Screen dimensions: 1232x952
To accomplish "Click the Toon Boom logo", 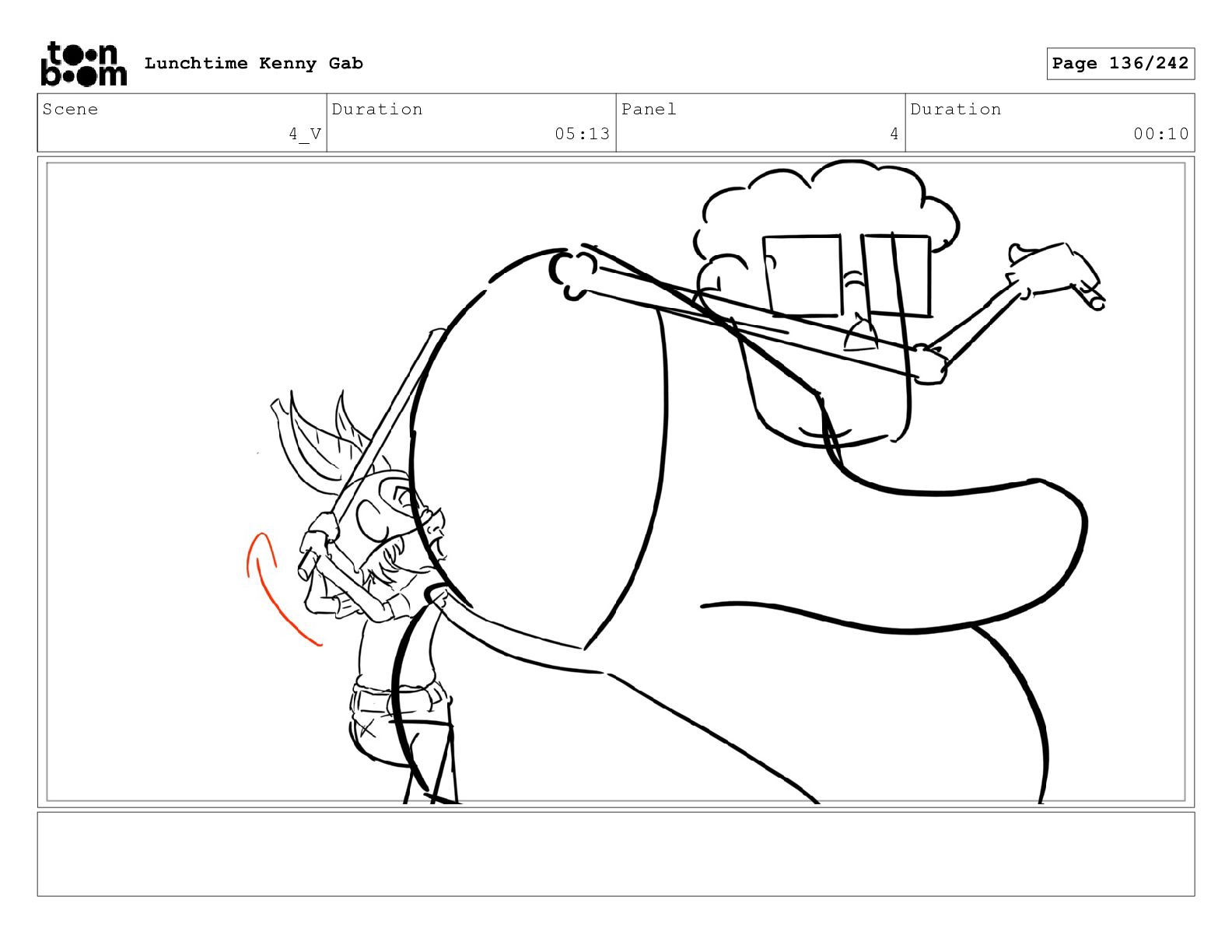I will pyautogui.click(x=83, y=64).
